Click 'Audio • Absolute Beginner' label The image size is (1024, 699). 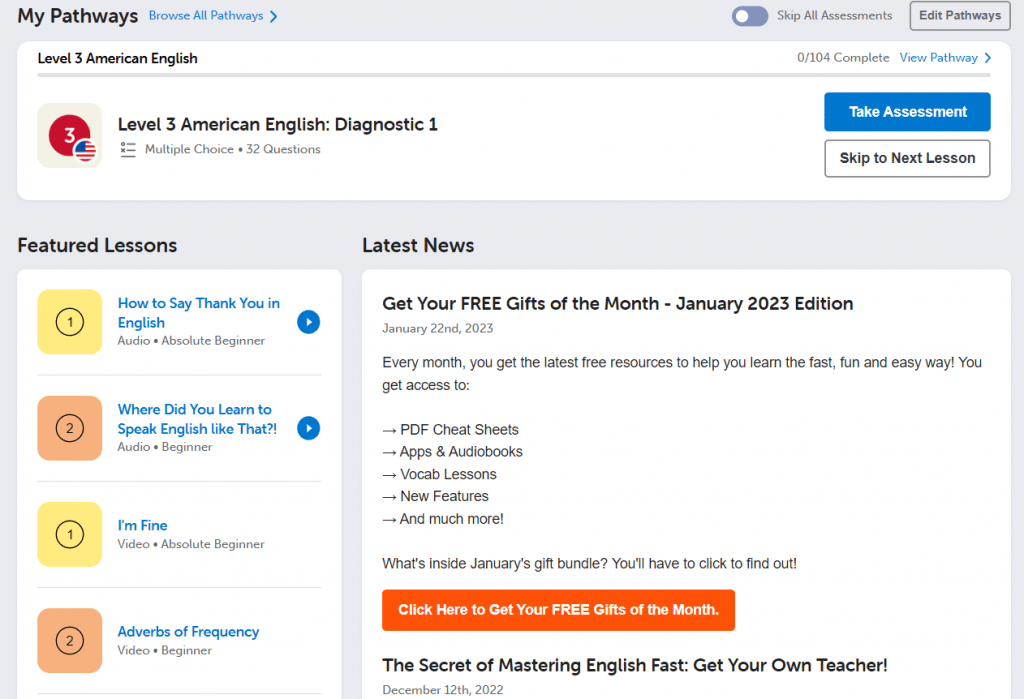[191, 341]
